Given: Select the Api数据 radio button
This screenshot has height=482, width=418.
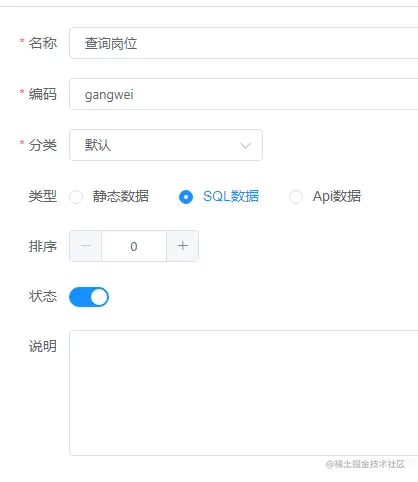Looking at the screenshot, I should click(x=296, y=197).
